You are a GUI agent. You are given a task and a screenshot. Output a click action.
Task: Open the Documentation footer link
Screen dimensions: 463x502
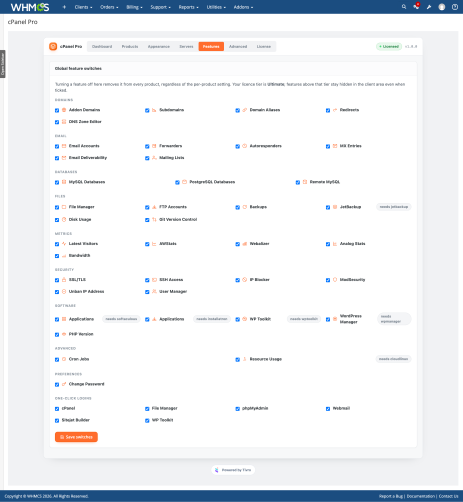(421, 496)
